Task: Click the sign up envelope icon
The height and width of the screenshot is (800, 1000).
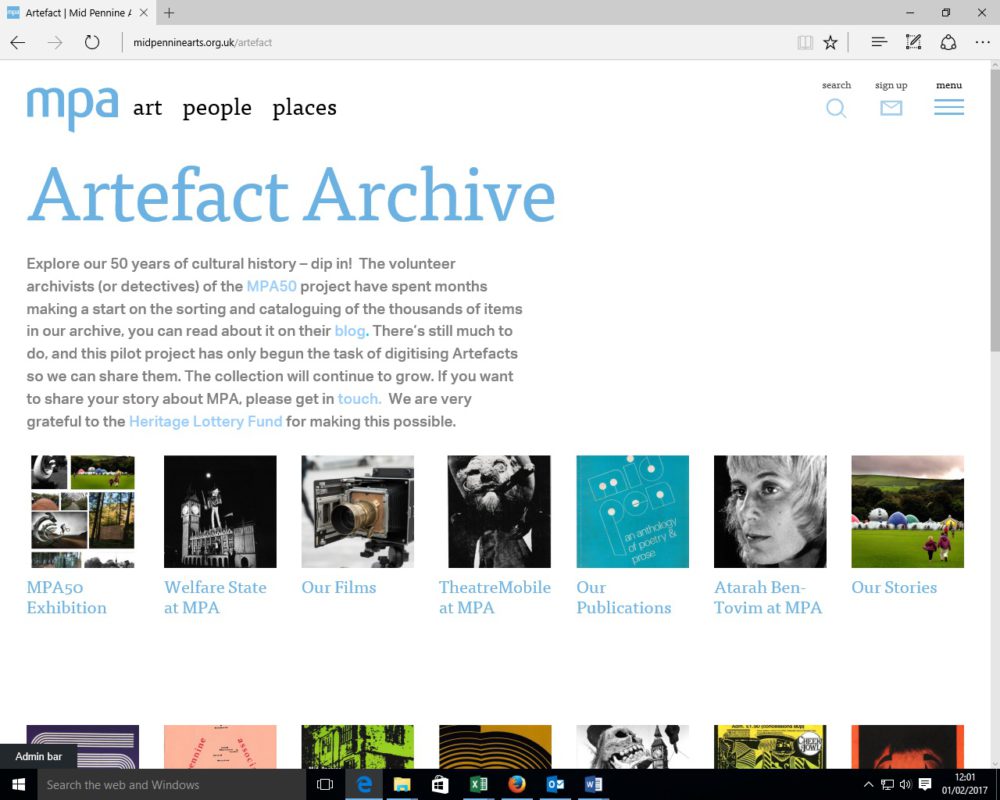Action: click(891, 108)
